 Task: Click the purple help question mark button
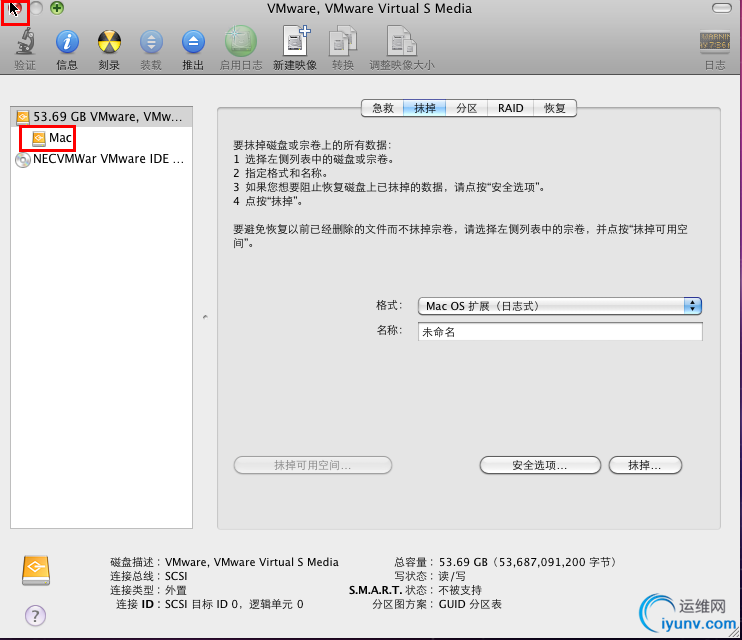pos(35,615)
